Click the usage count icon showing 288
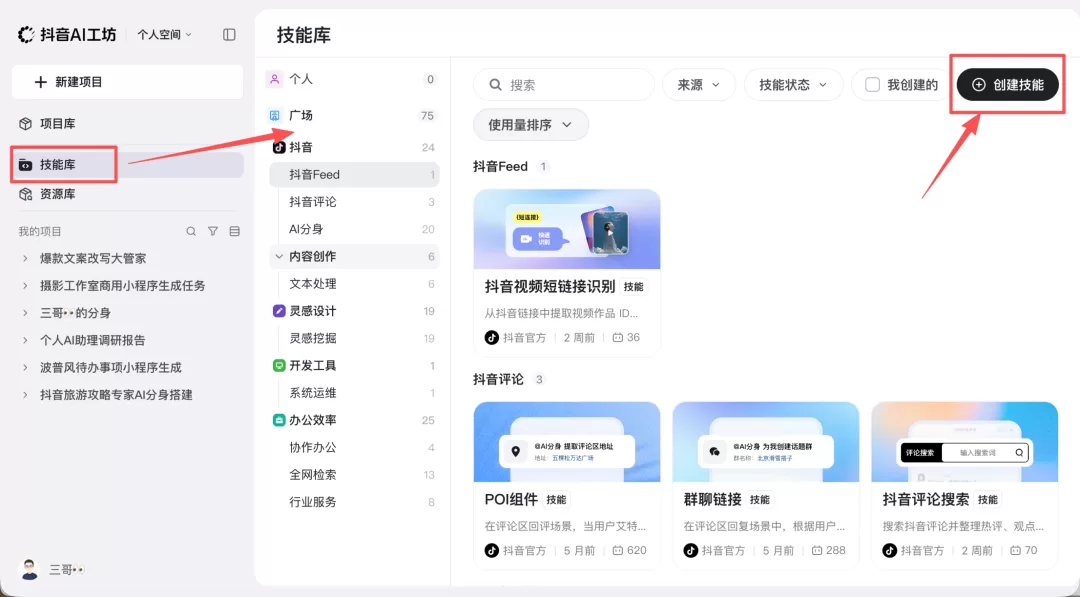This screenshot has height=597, width=1080. [x=817, y=550]
